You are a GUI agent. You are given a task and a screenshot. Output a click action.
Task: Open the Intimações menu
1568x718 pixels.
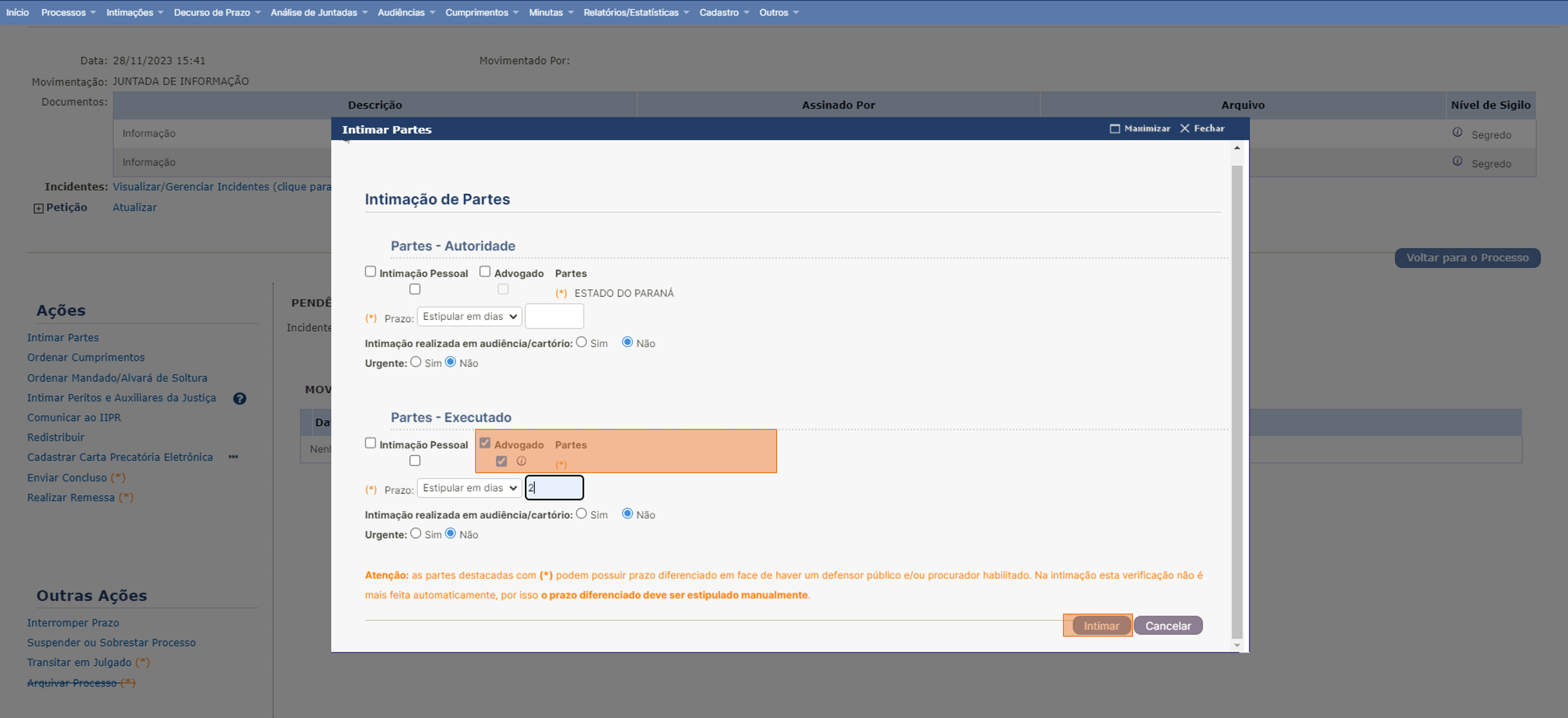click(134, 12)
